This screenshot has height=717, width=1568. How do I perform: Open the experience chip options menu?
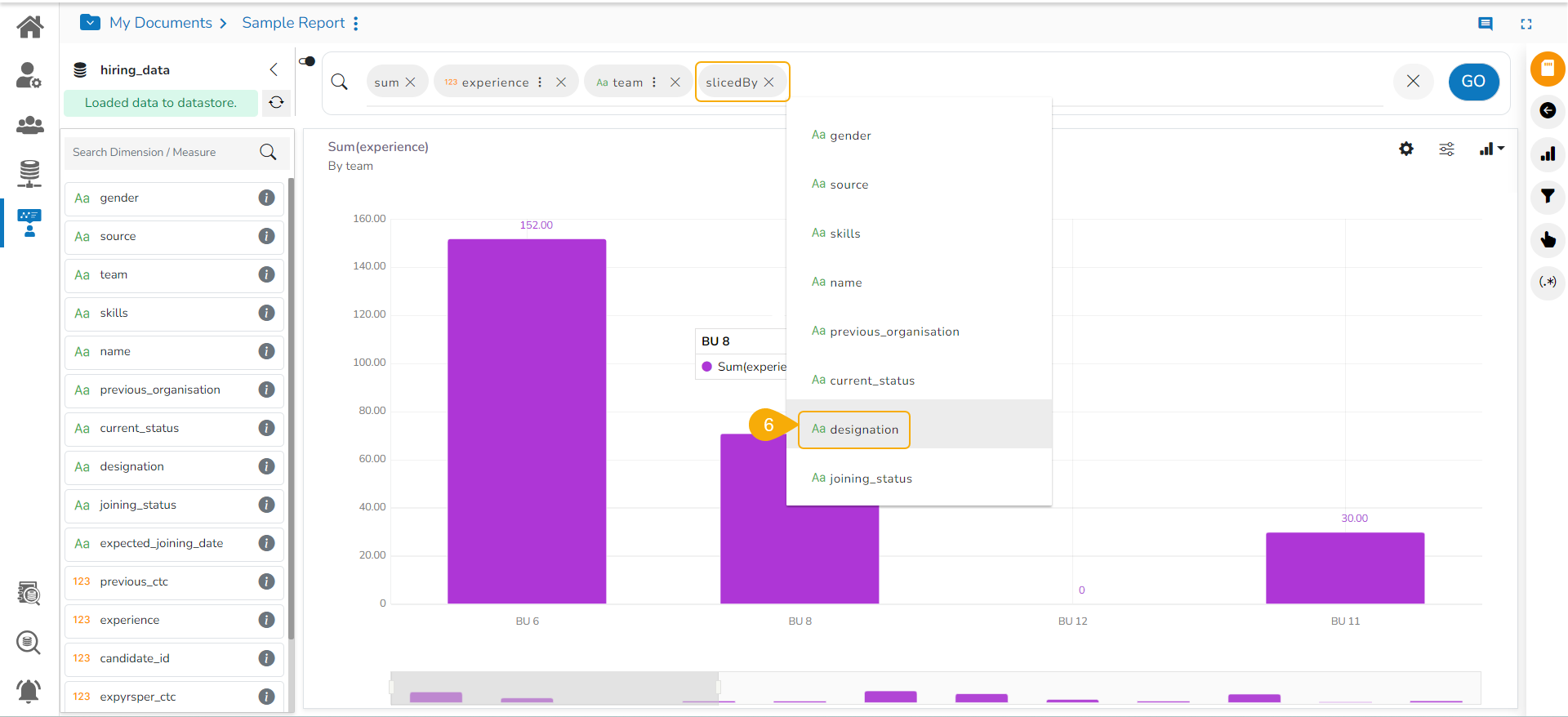pos(540,82)
